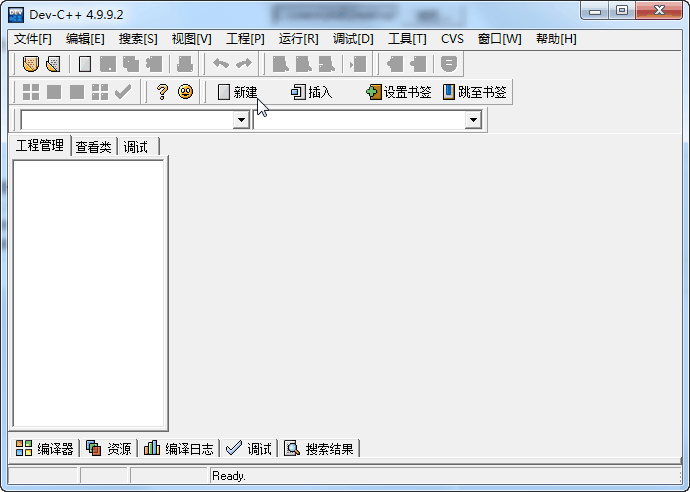
Task: Open the CVS menu
Action: coord(452,39)
